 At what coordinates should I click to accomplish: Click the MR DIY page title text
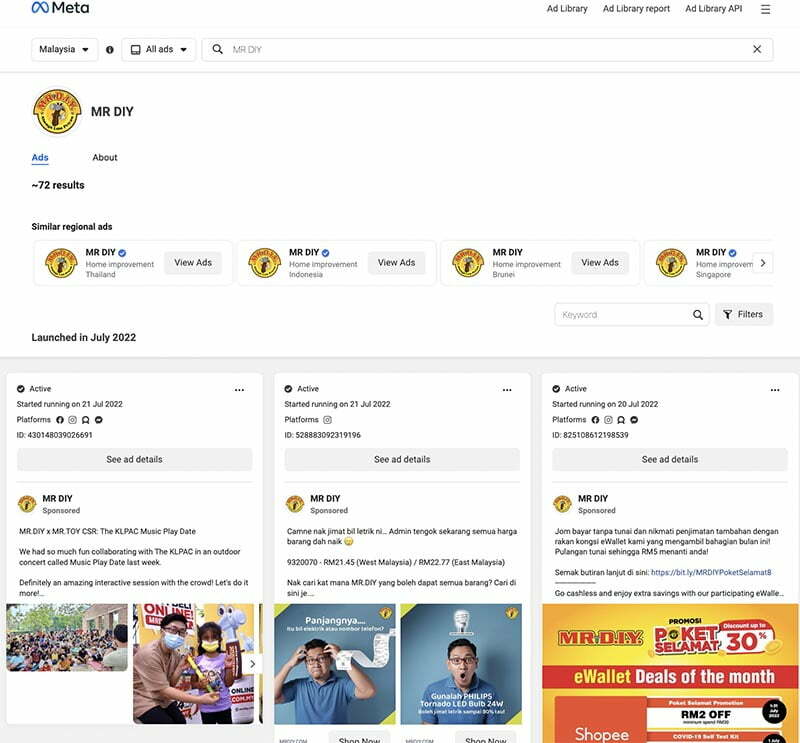[x=112, y=112]
